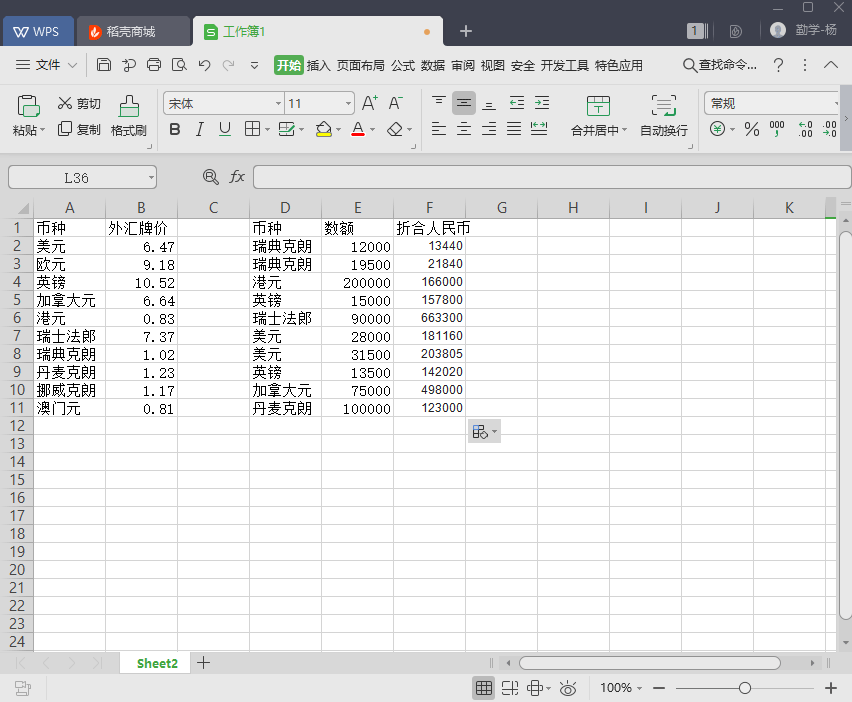The height and width of the screenshot is (702, 852).
Task: Undo the last action
Action: click(x=204, y=65)
